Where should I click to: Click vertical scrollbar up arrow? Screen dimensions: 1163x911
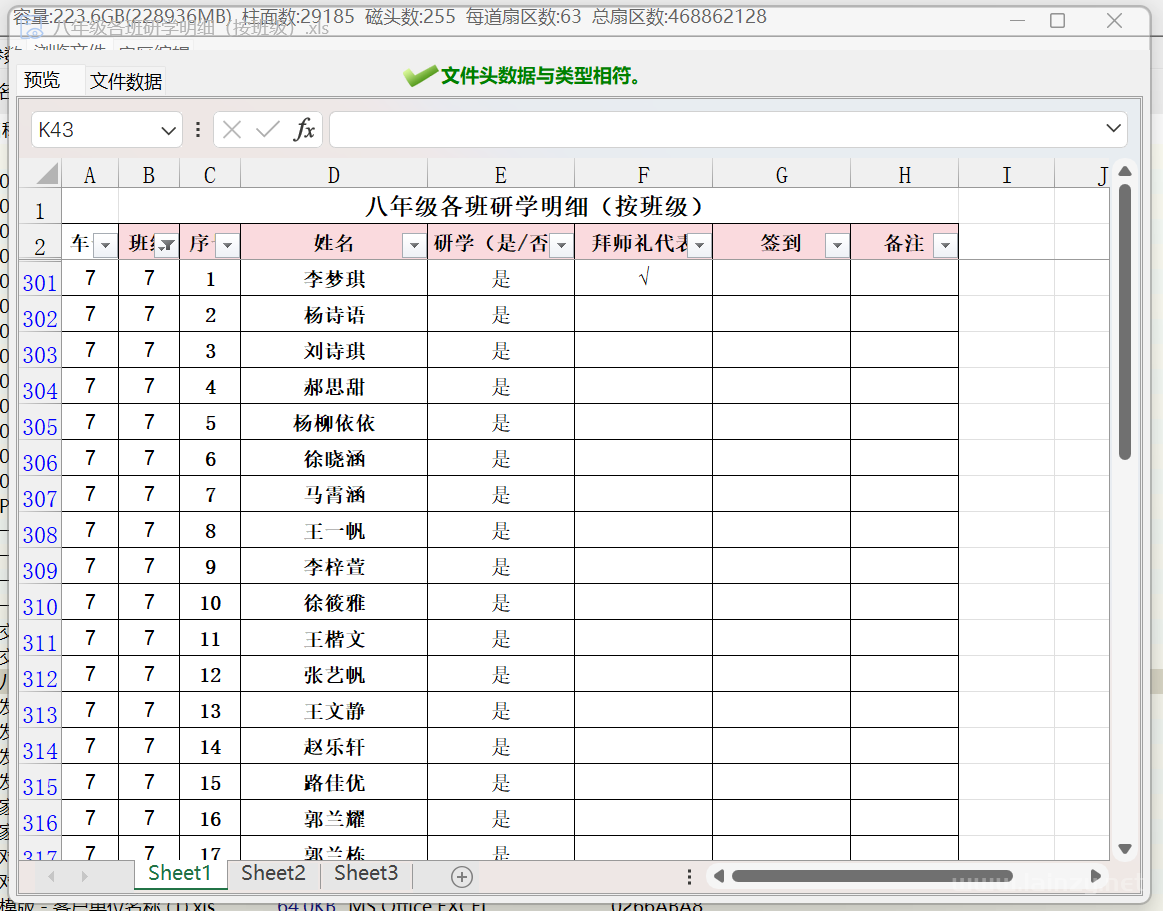pos(1125,172)
